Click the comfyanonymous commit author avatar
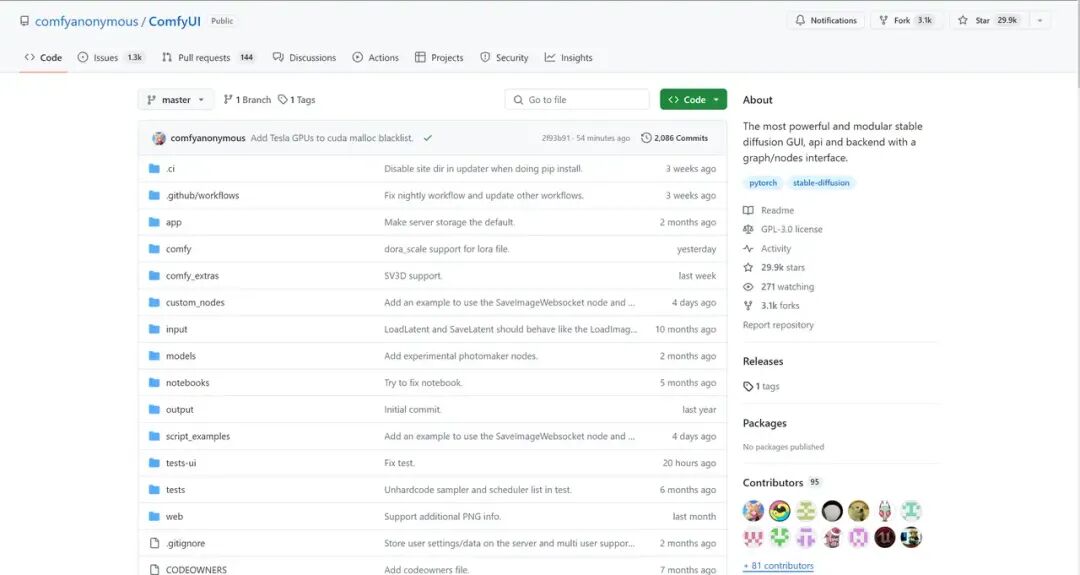 click(159, 138)
